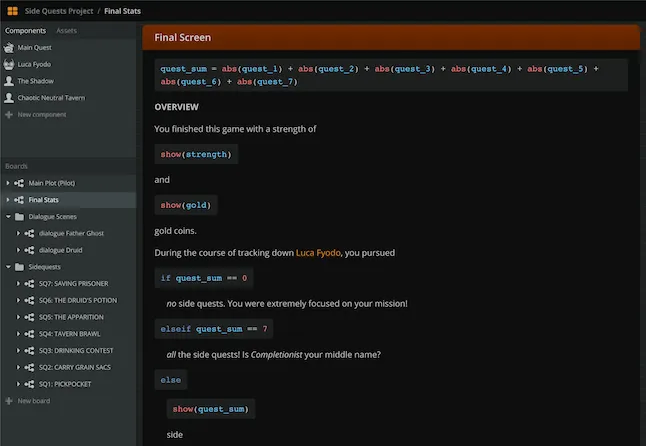Click the quest_sum abs formula code block
The height and width of the screenshot is (446, 646).
coord(391,75)
